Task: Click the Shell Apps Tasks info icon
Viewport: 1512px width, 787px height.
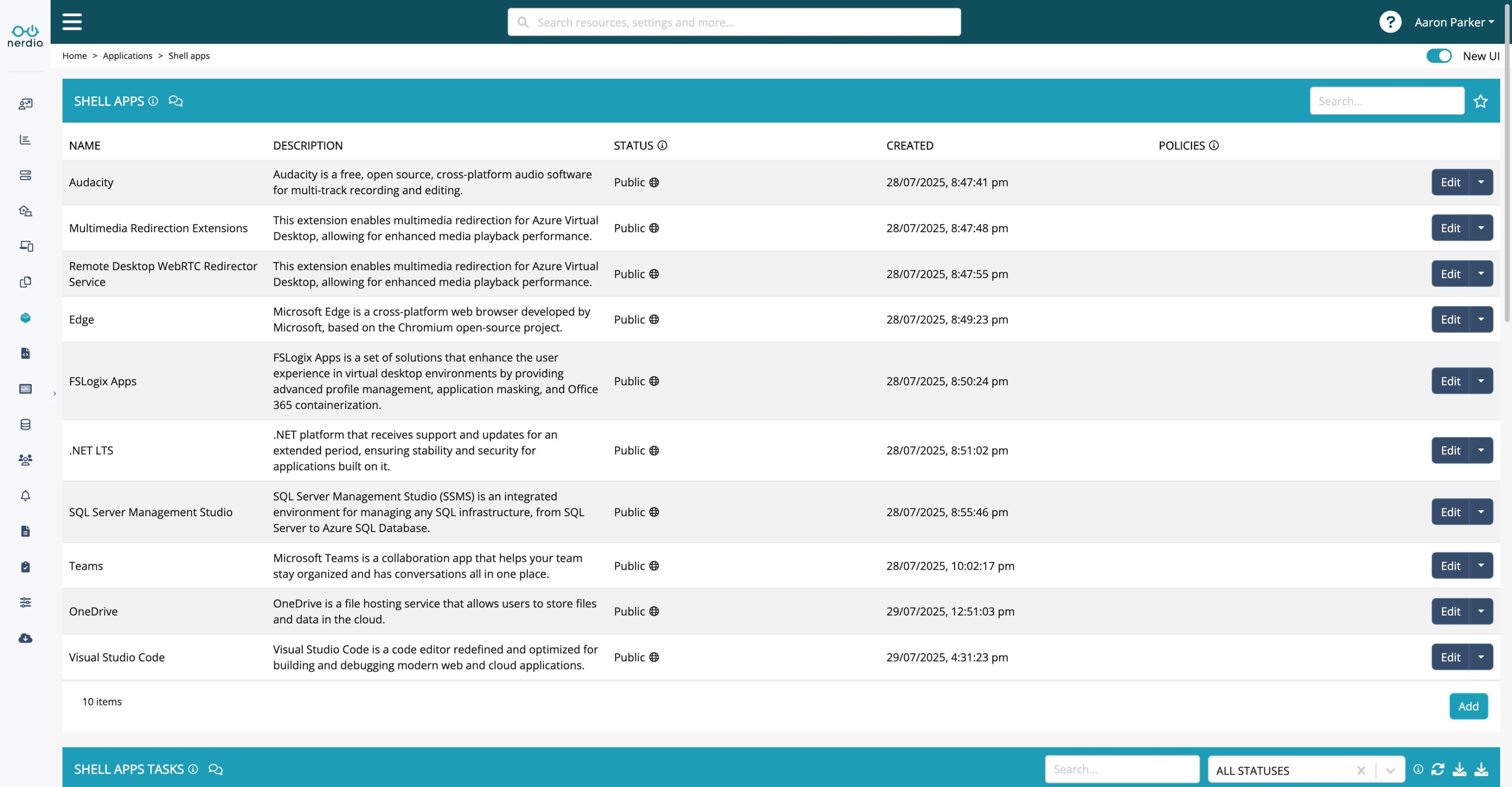Action: [x=193, y=769]
